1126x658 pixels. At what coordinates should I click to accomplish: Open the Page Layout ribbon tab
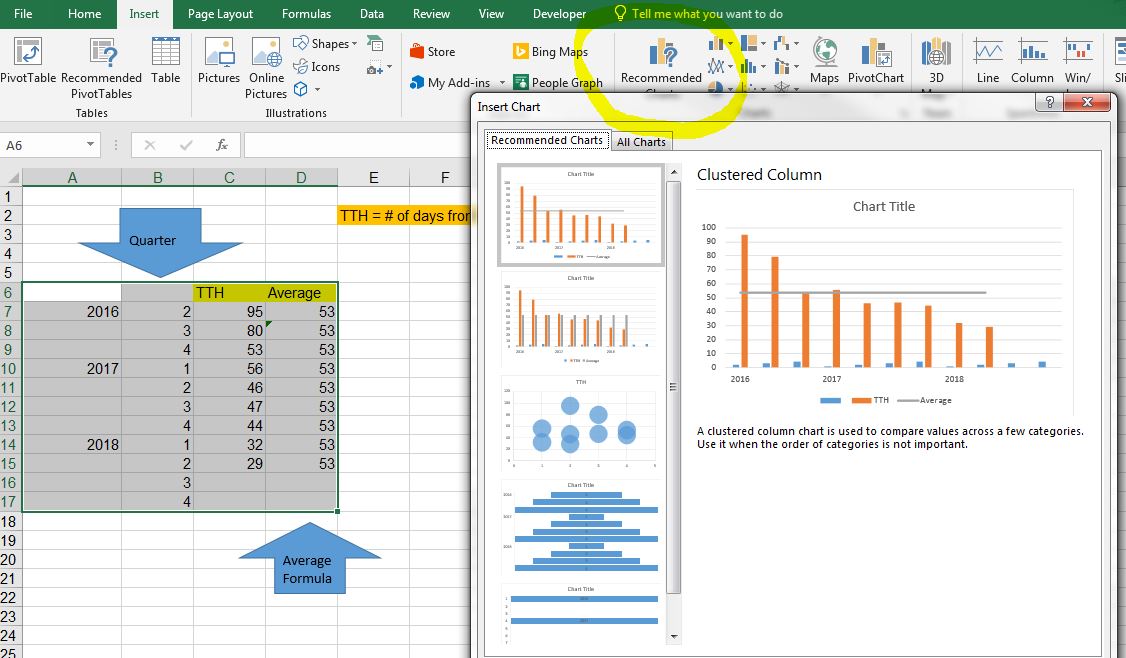pyautogui.click(x=220, y=14)
